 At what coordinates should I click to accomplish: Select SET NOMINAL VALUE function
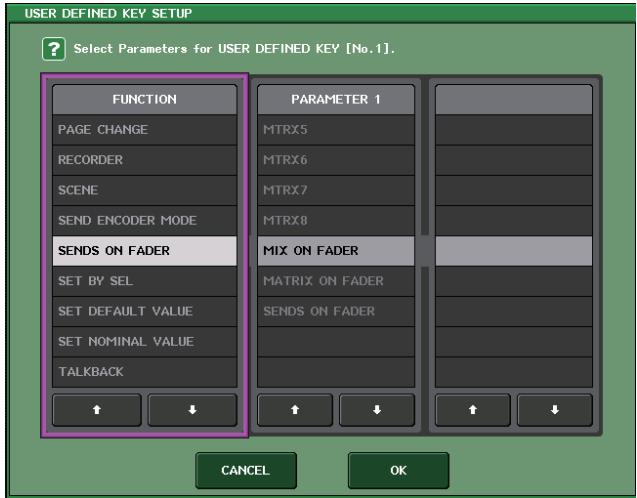[x=145, y=342]
